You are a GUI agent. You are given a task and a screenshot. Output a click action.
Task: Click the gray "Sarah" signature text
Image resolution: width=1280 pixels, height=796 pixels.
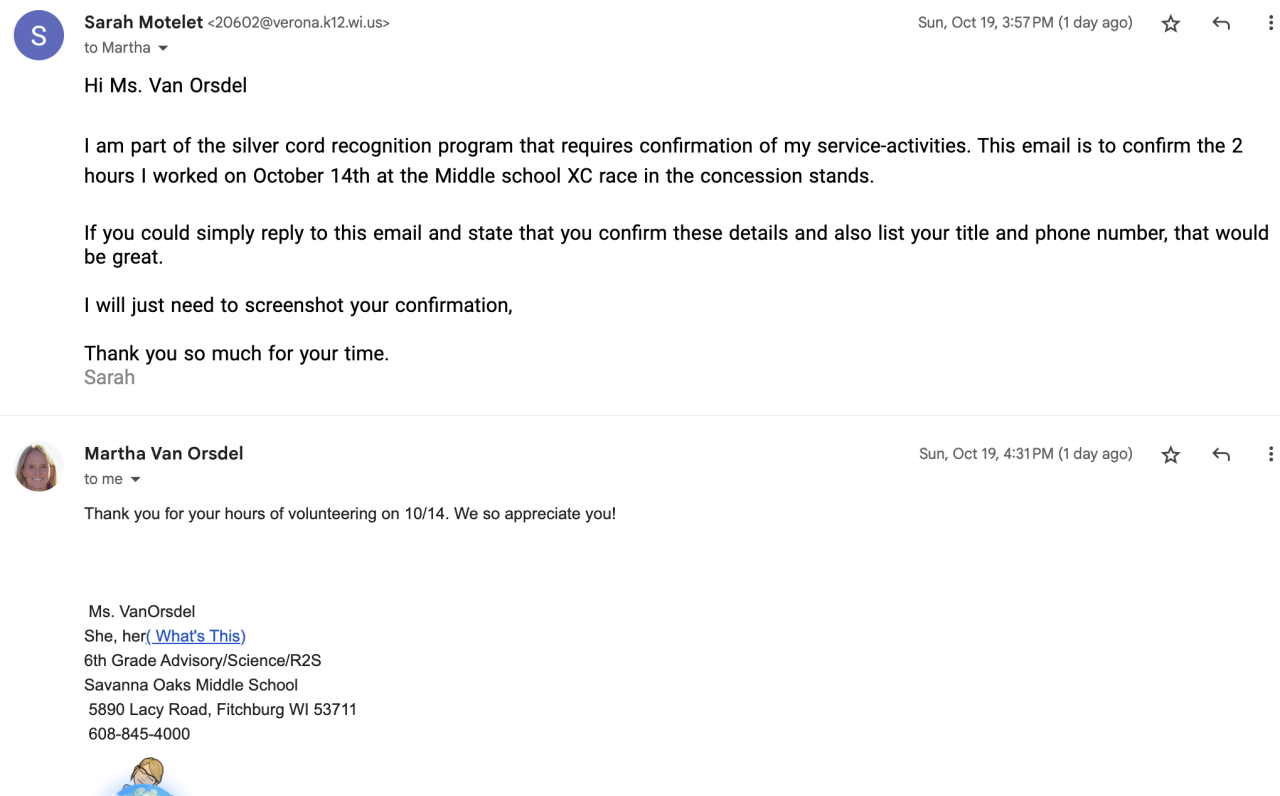pyautogui.click(x=109, y=378)
